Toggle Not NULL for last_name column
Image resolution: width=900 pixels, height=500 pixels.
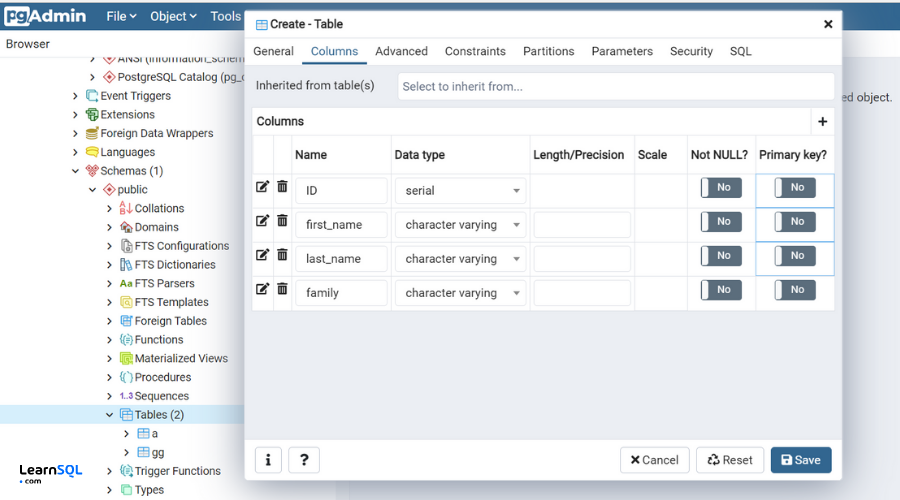[x=721, y=255]
